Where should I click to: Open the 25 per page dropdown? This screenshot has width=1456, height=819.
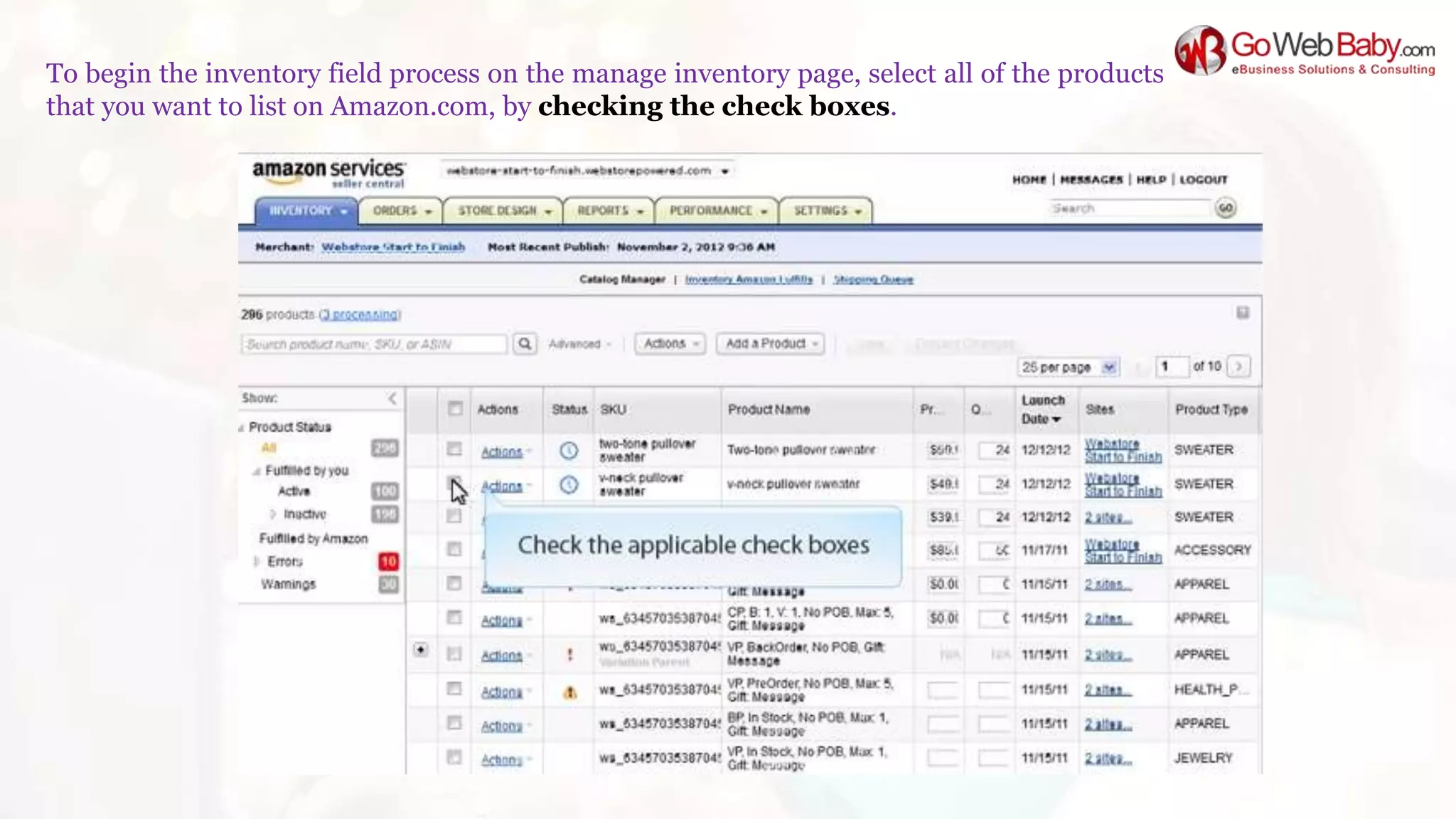coord(1069,367)
